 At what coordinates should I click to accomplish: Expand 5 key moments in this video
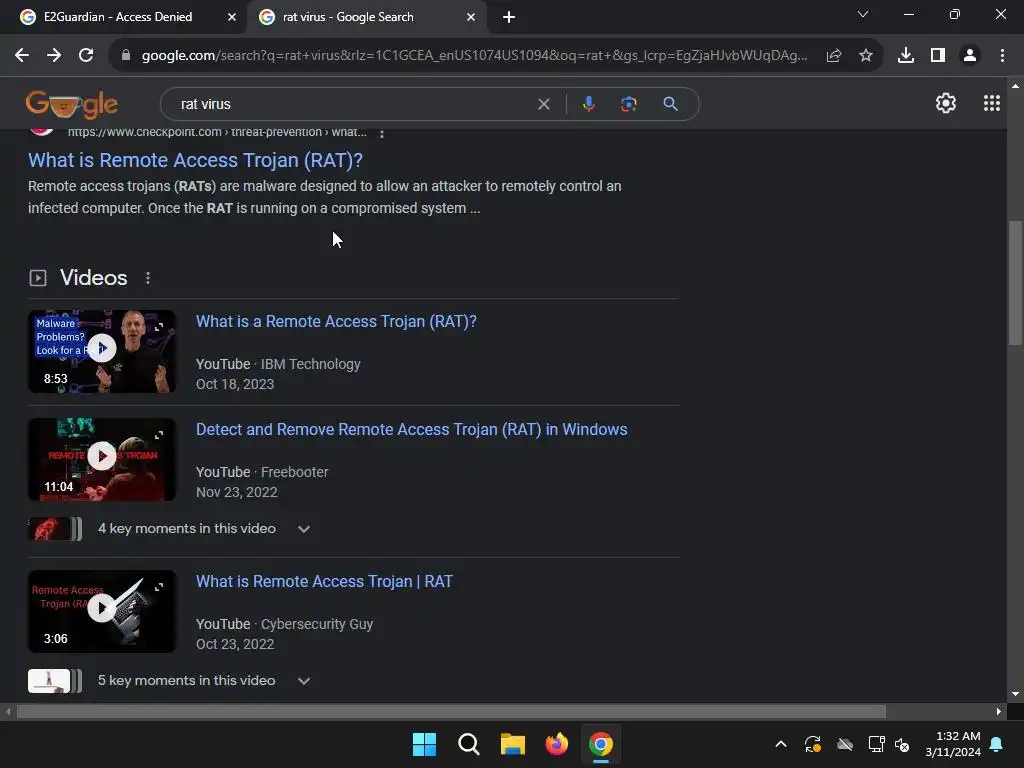[304, 681]
